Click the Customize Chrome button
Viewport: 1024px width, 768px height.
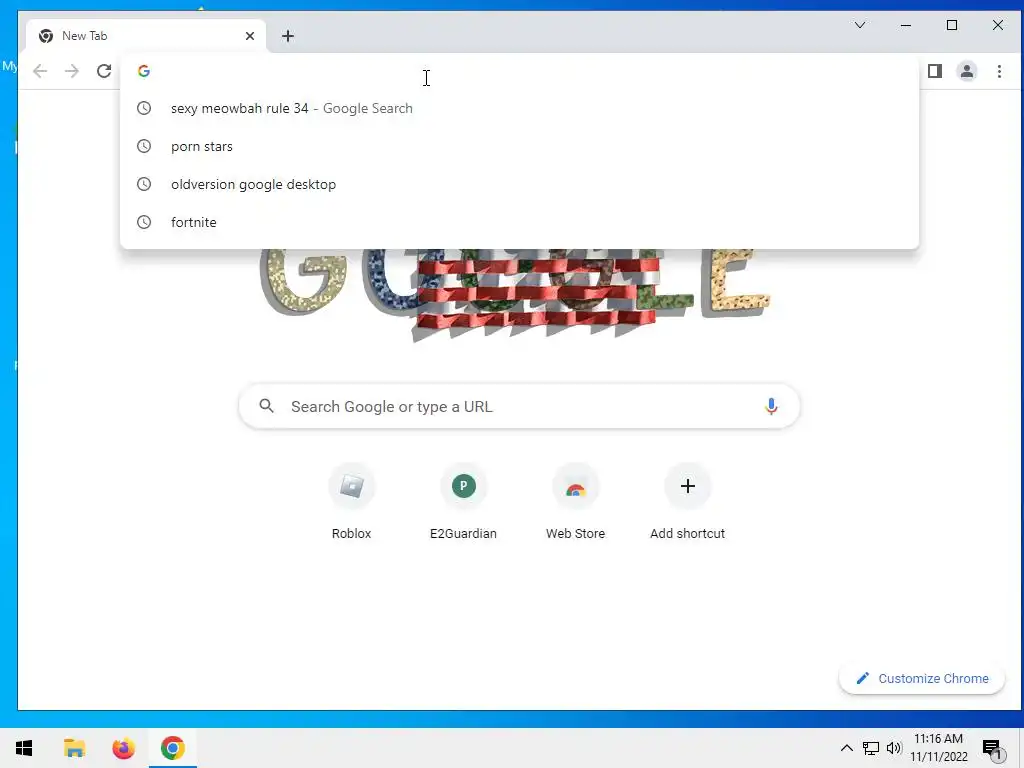(x=921, y=679)
